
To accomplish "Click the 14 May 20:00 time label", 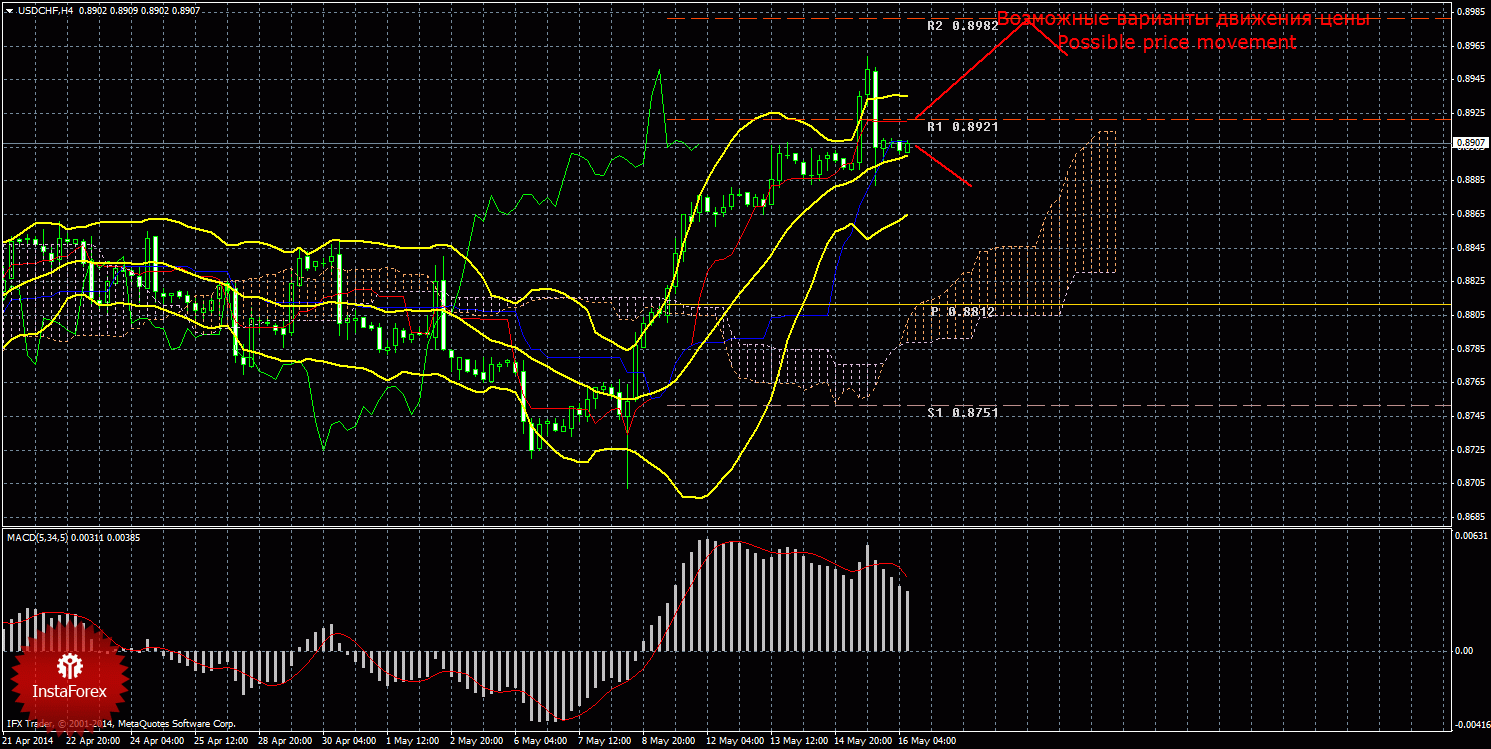I will click(x=862, y=742).
